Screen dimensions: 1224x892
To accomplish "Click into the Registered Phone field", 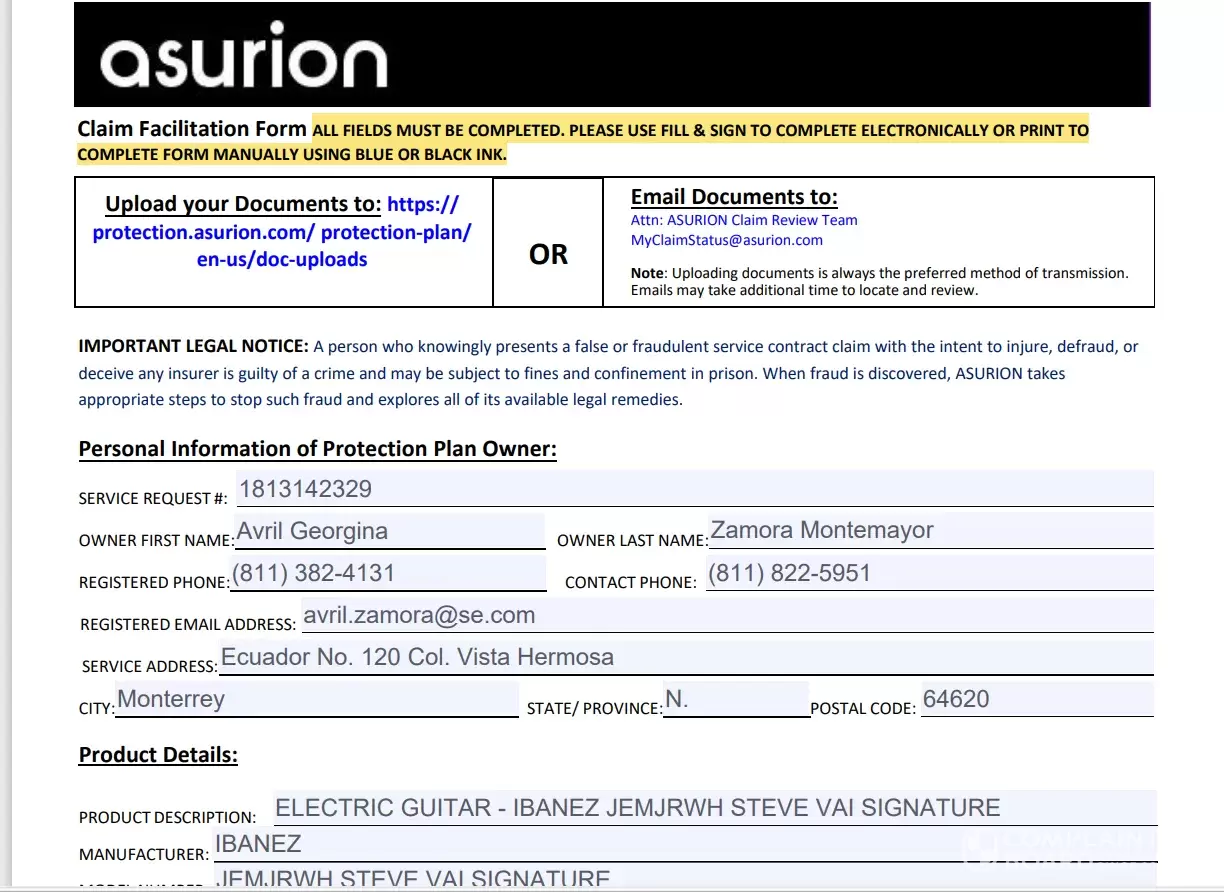I will pos(389,574).
